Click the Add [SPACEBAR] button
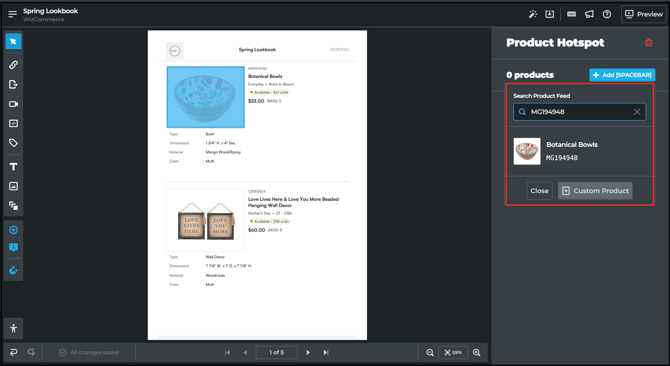Image resolution: width=670 pixels, height=366 pixels. 622,75
